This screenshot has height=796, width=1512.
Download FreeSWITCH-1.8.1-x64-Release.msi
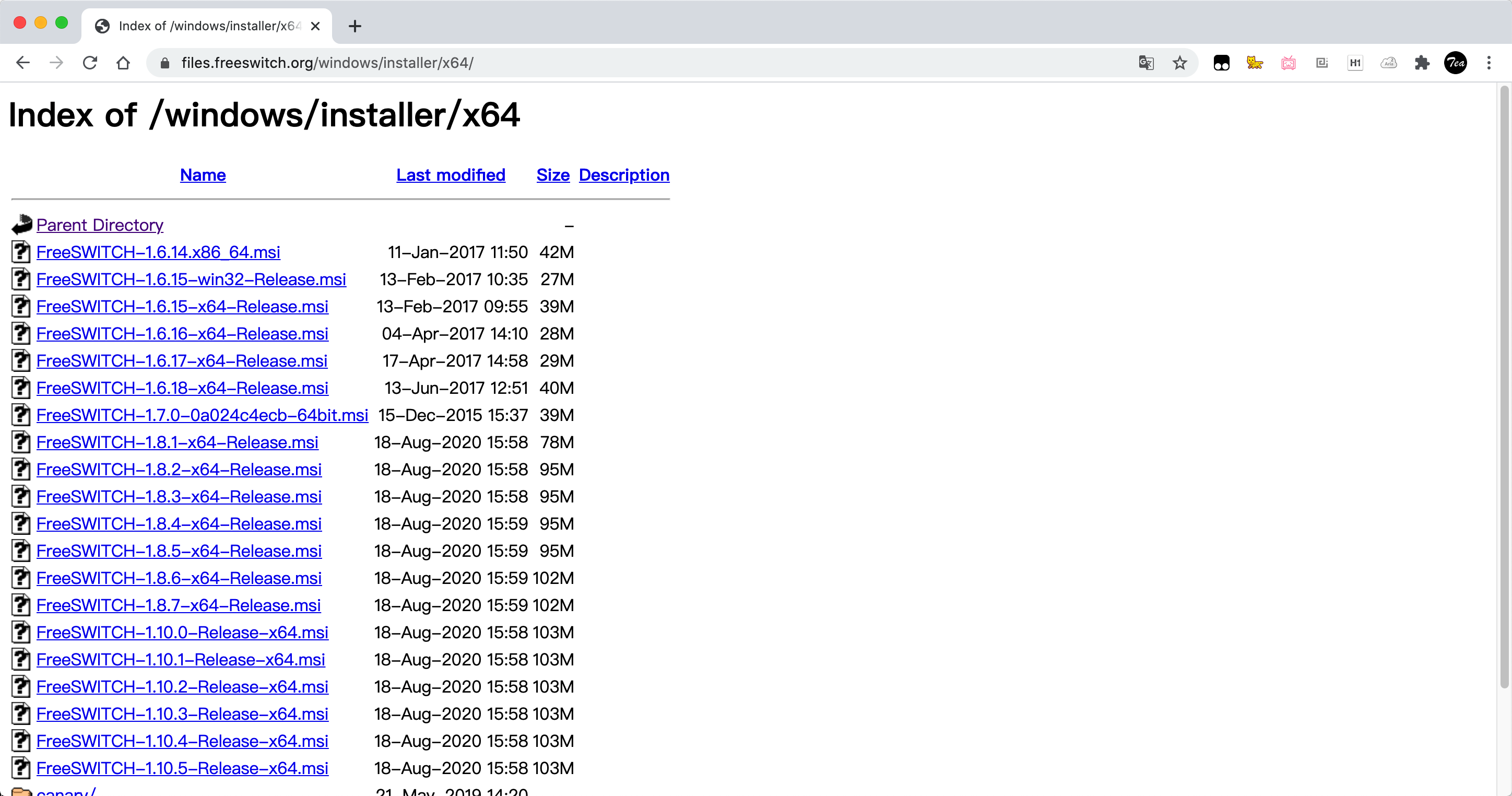pyautogui.click(x=178, y=442)
